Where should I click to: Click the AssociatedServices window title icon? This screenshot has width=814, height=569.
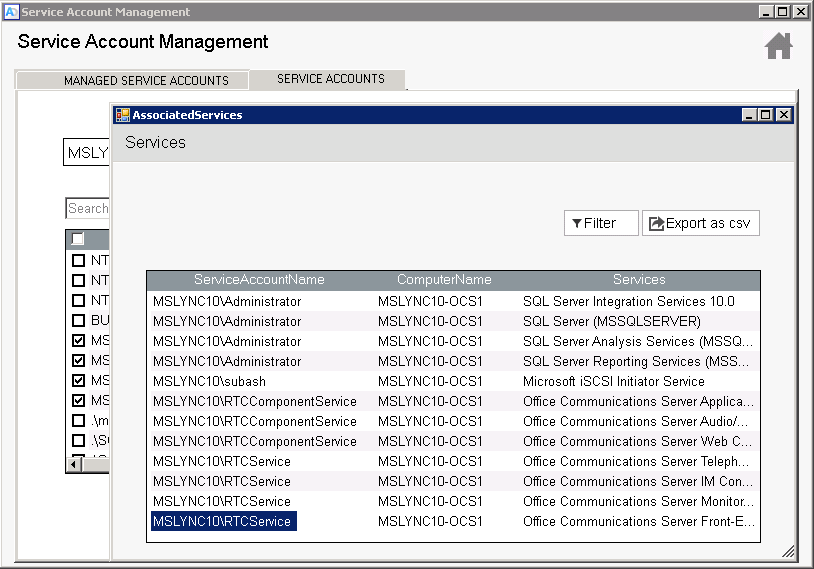coord(122,115)
